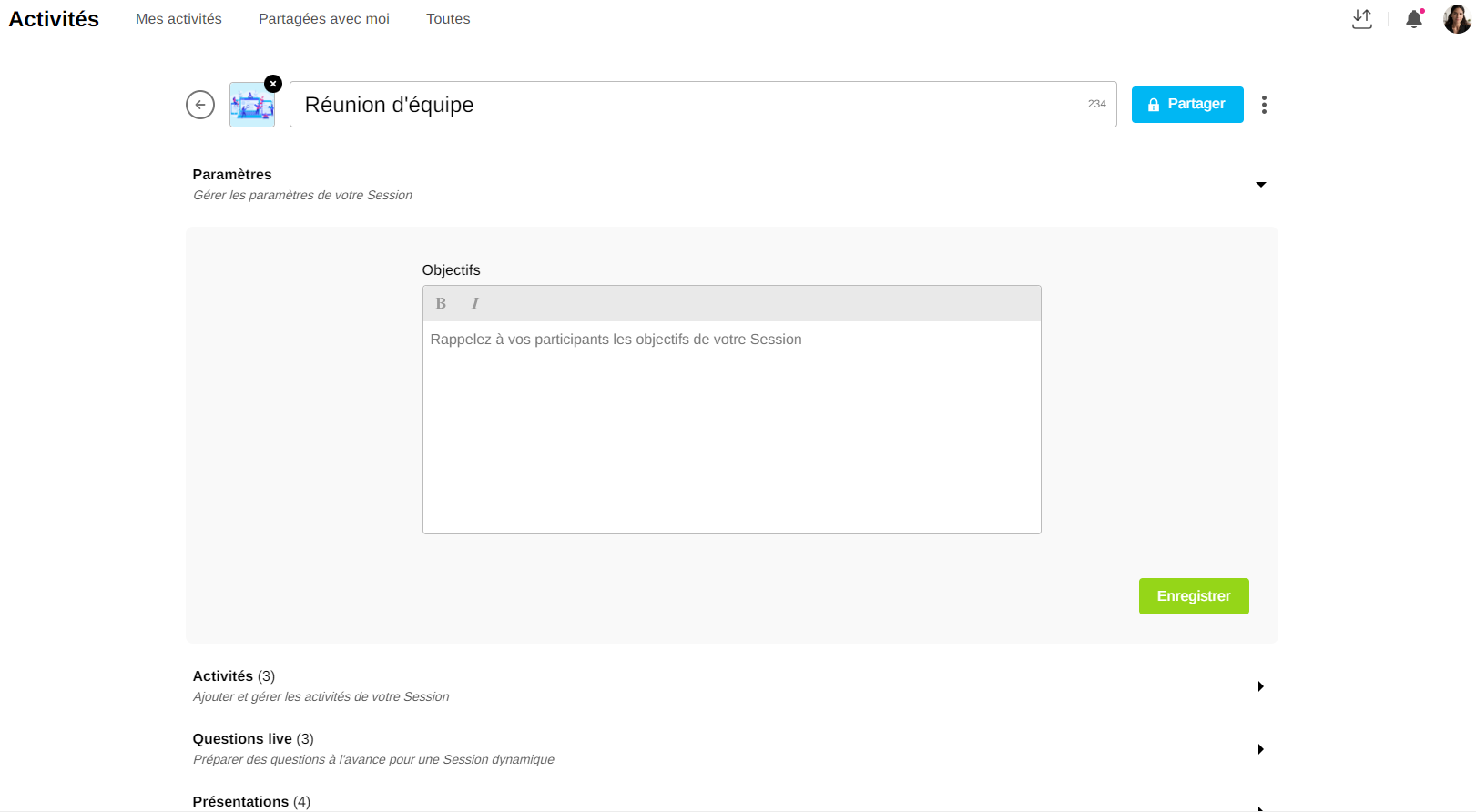The image size is (1476, 812).
Task: Click the import/export arrows icon
Action: (1362, 19)
